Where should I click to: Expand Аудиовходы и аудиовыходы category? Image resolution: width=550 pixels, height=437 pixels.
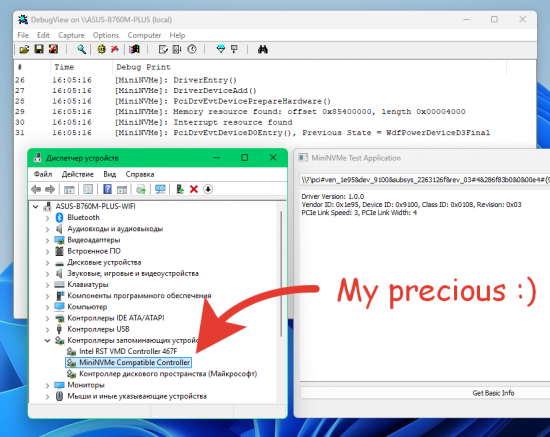47,229
